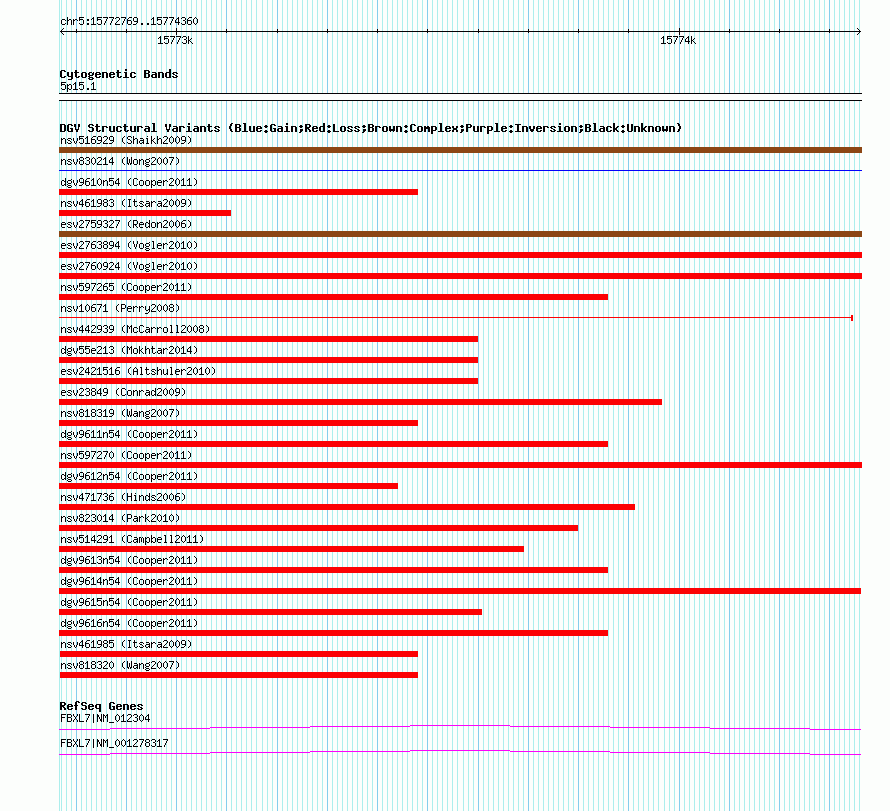Click the red bar under esv2421516
This screenshot has width=890, height=811.
click(268, 381)
